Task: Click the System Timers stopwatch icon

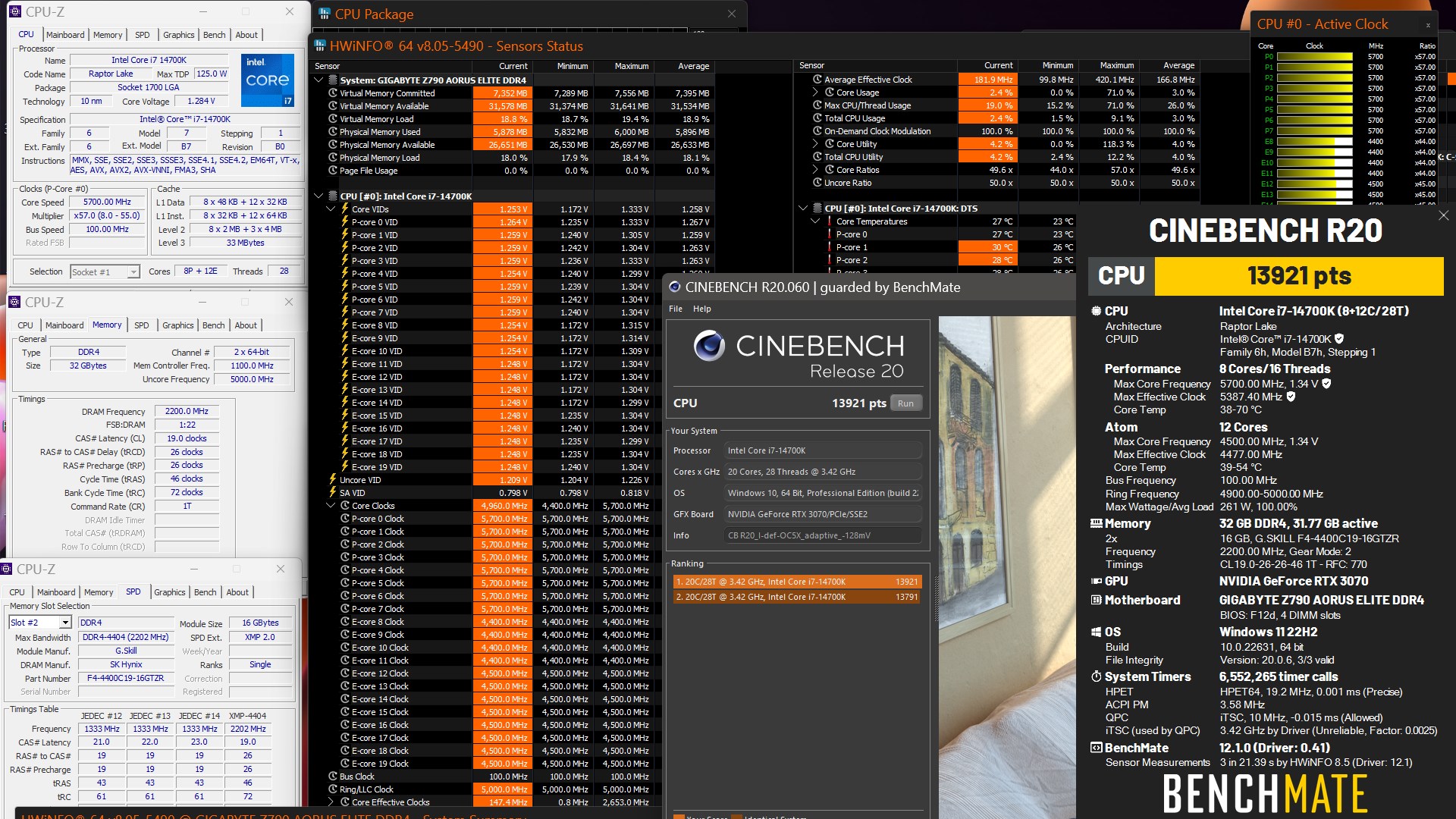Action: point(1096,676)
